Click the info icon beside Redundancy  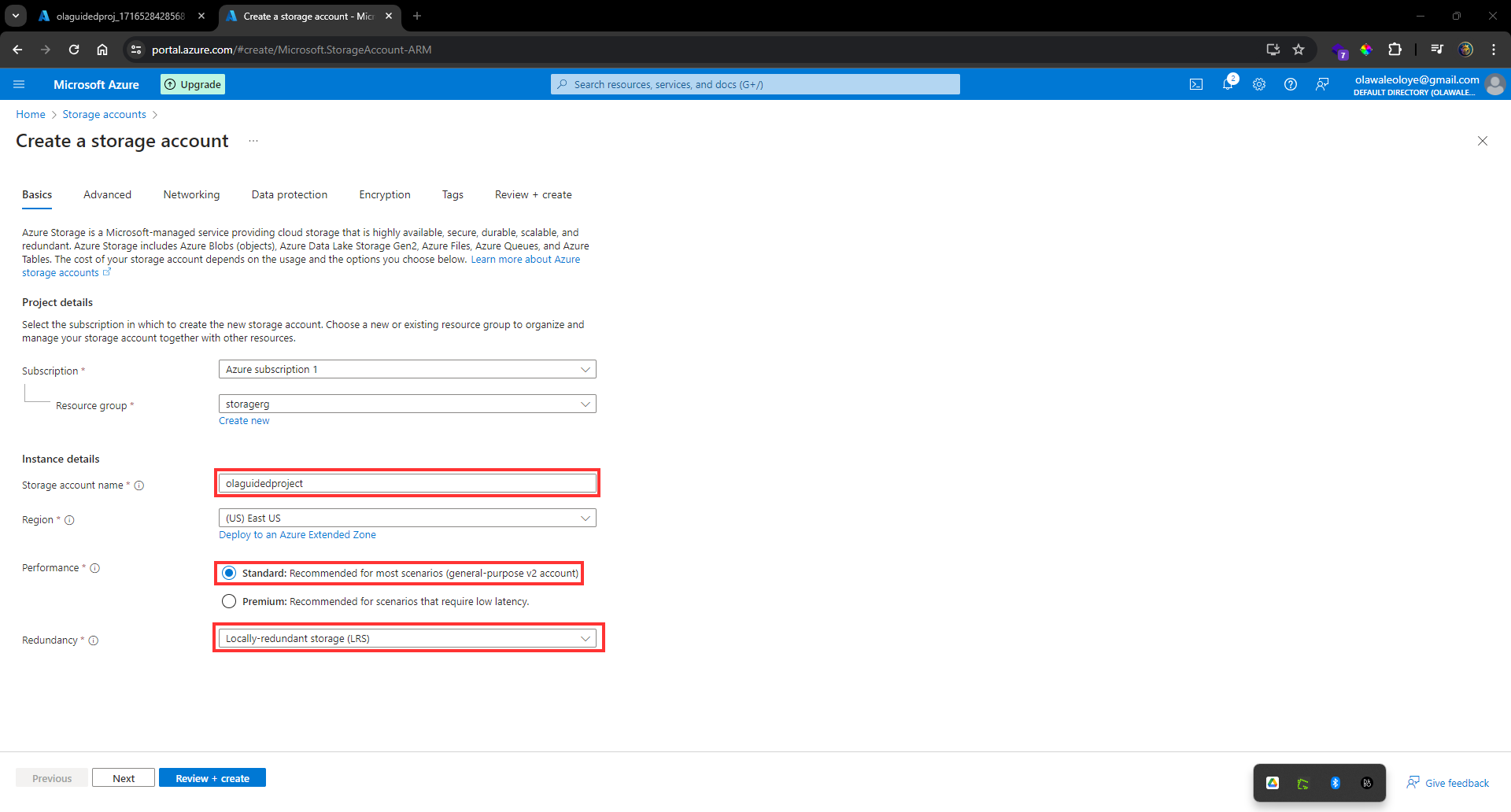coord(94,640)
